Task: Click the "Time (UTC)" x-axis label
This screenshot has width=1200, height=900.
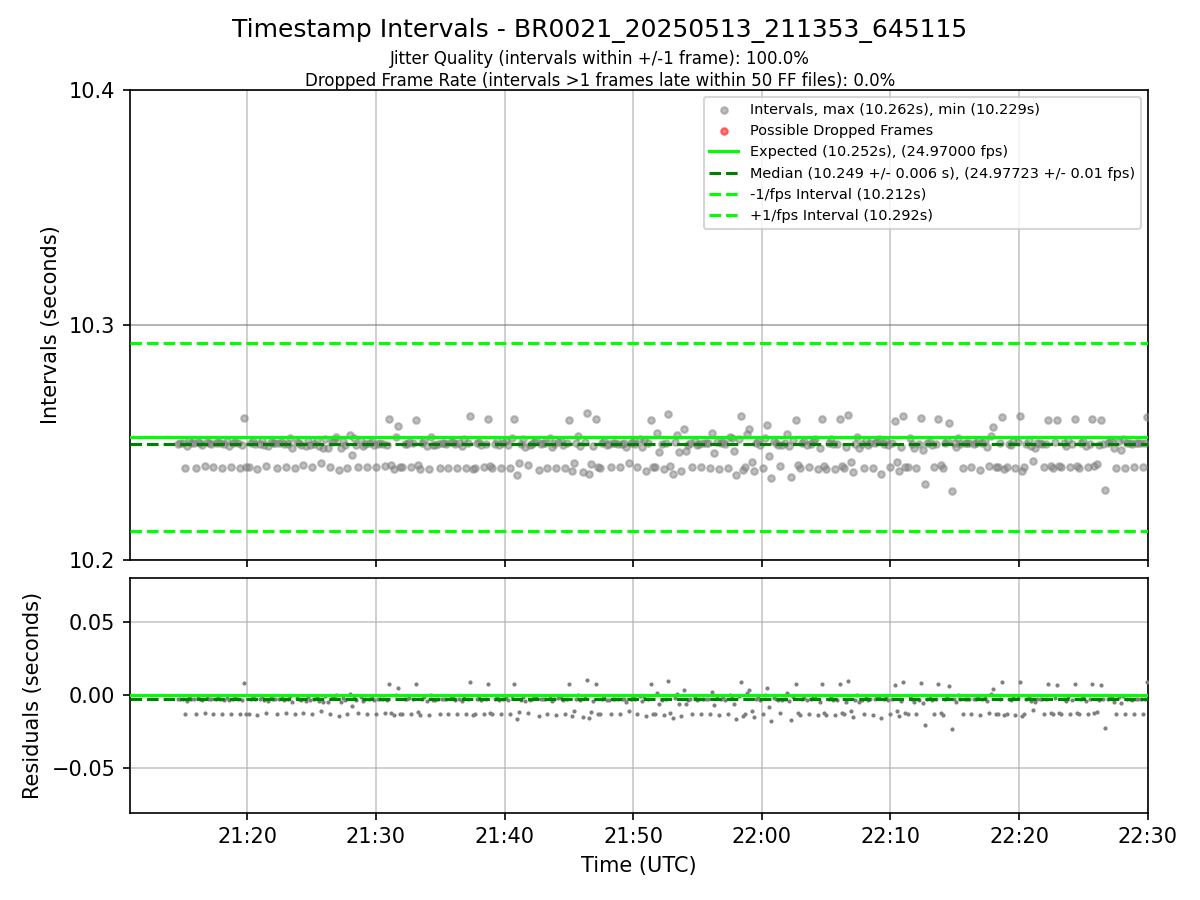Action: [x=638, y=865]
